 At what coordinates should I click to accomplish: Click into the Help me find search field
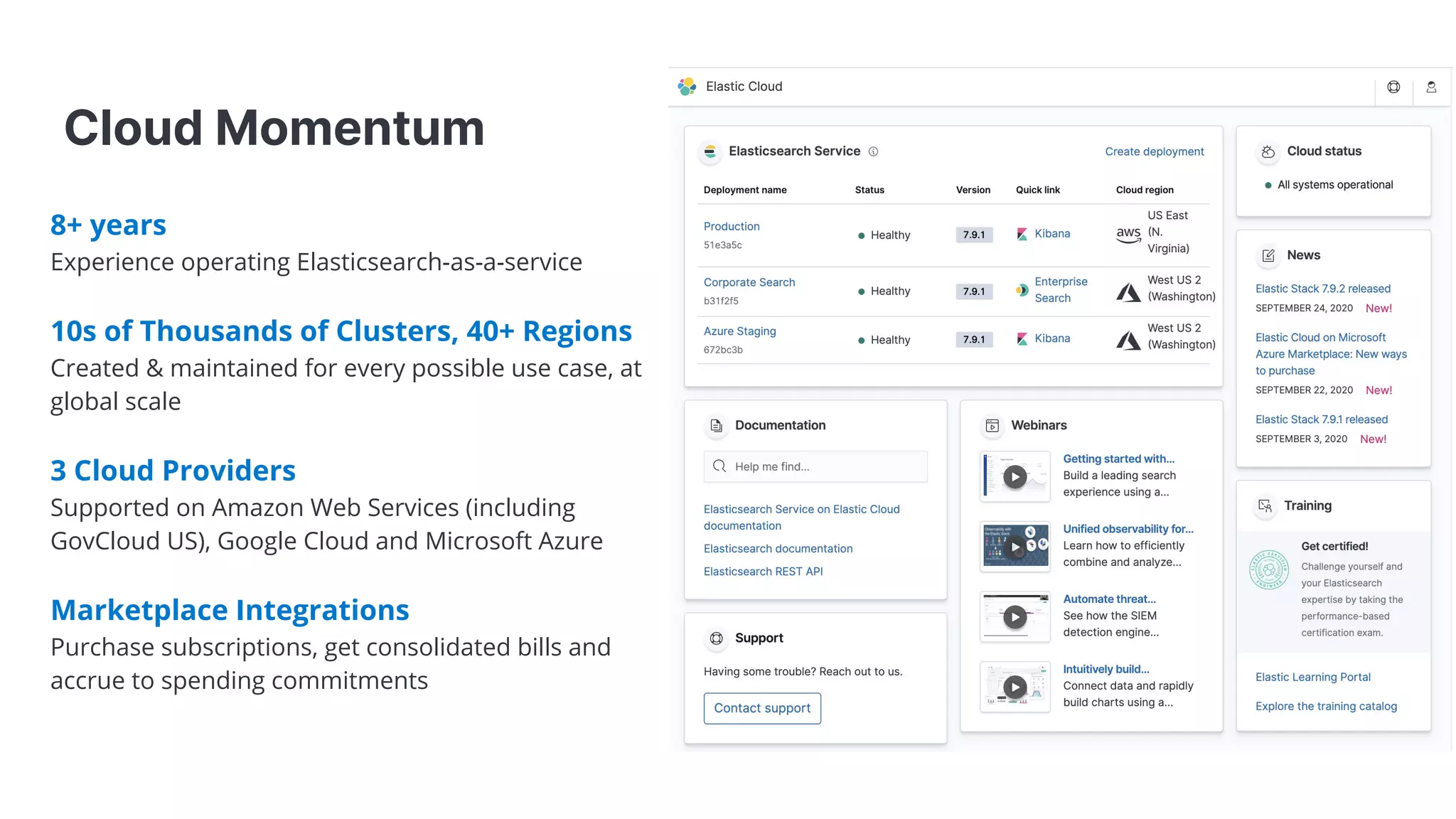click(x=815, y=466)
